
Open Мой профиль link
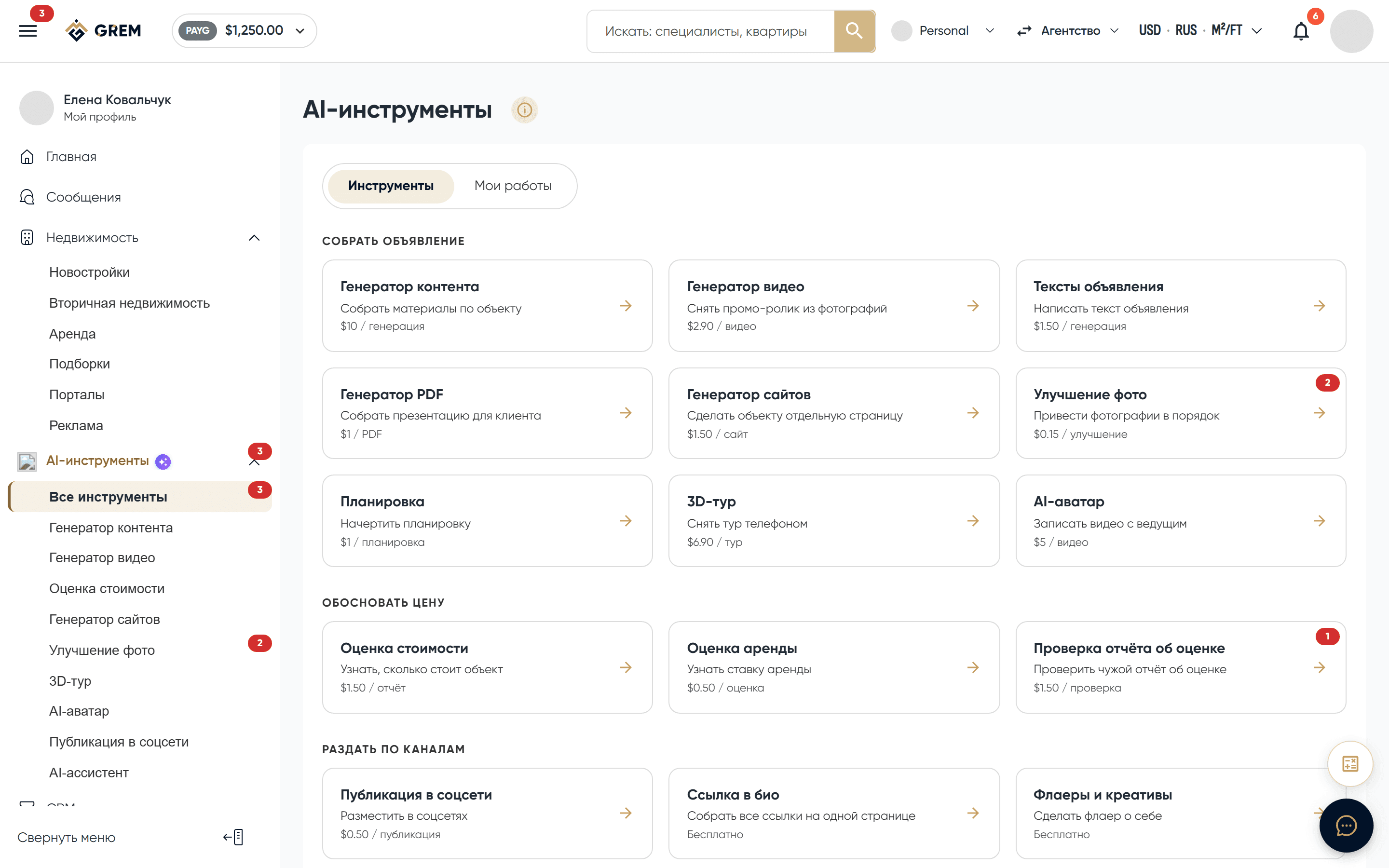click(x=100, y=117)
